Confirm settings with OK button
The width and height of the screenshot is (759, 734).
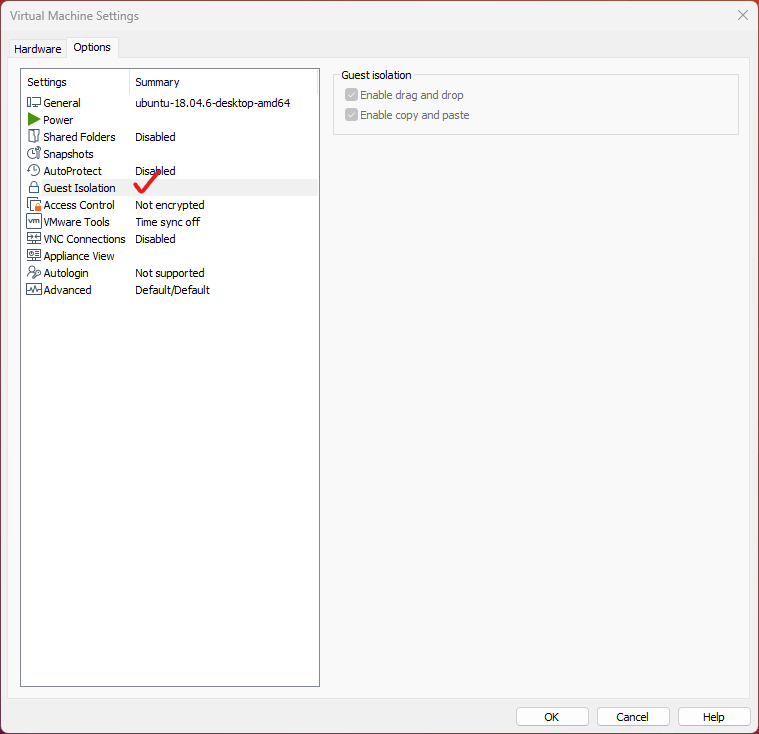(x=552, y=717)
